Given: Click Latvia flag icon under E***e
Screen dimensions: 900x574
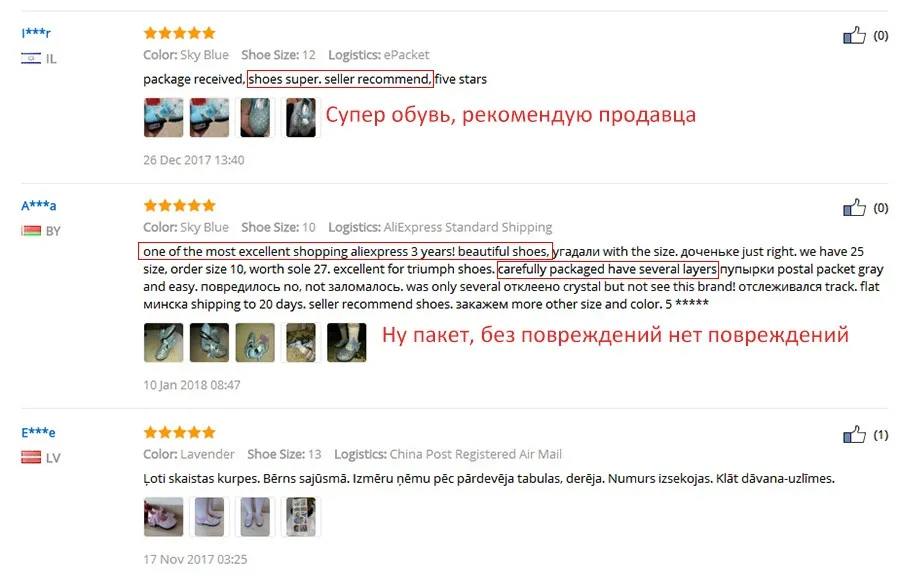Looking at the screenshot, I should point(31,457).
